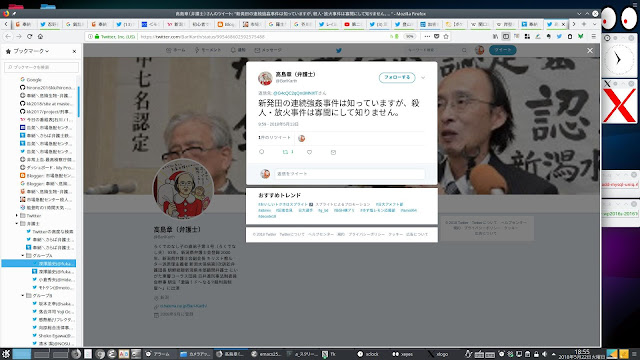The image size is (640, 360).
Task: Open the Firefox home page
Action: pyautogui.click(x=40, y=36)
